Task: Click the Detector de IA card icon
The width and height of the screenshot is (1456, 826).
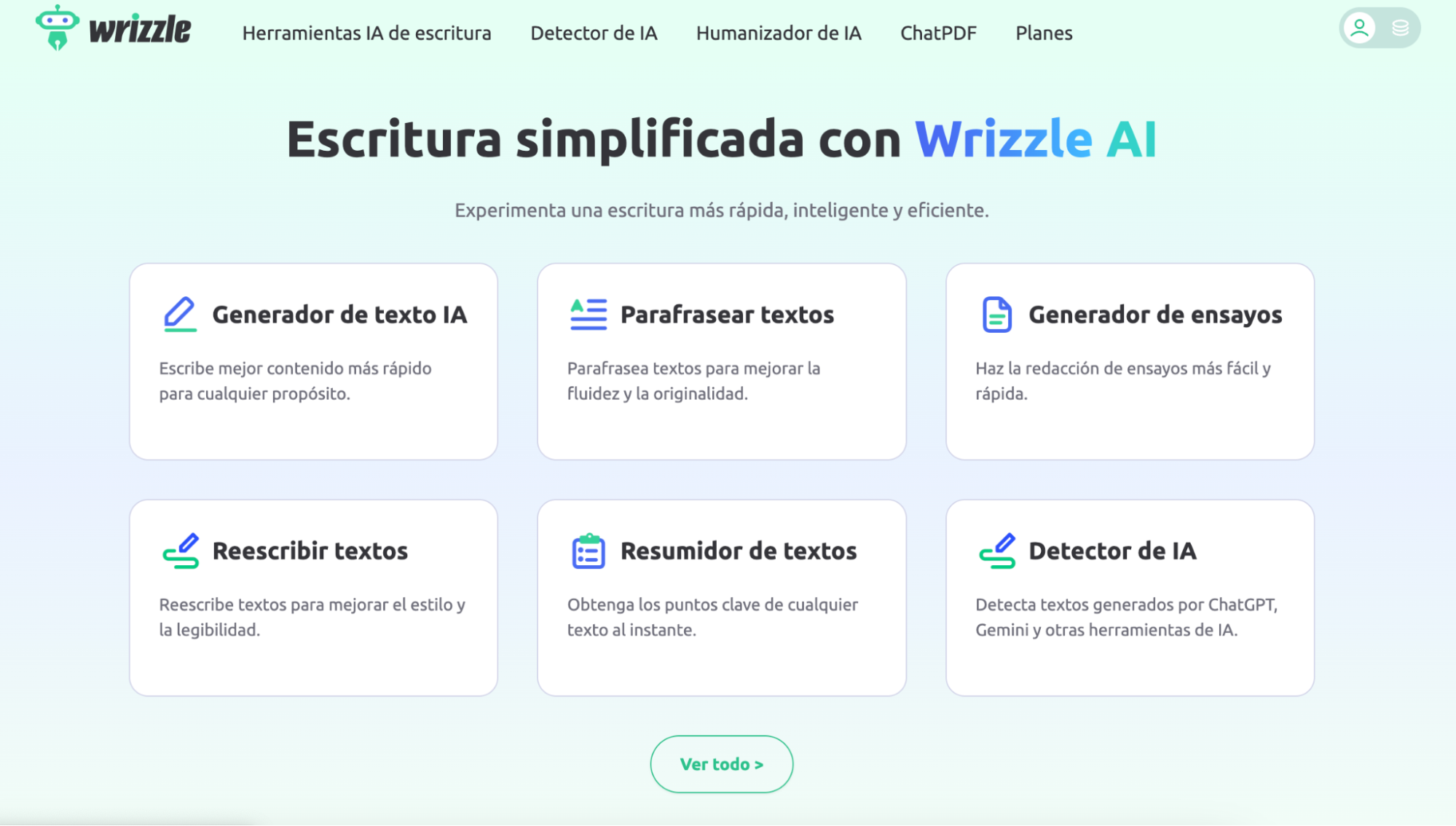Action: click(997, 551)
